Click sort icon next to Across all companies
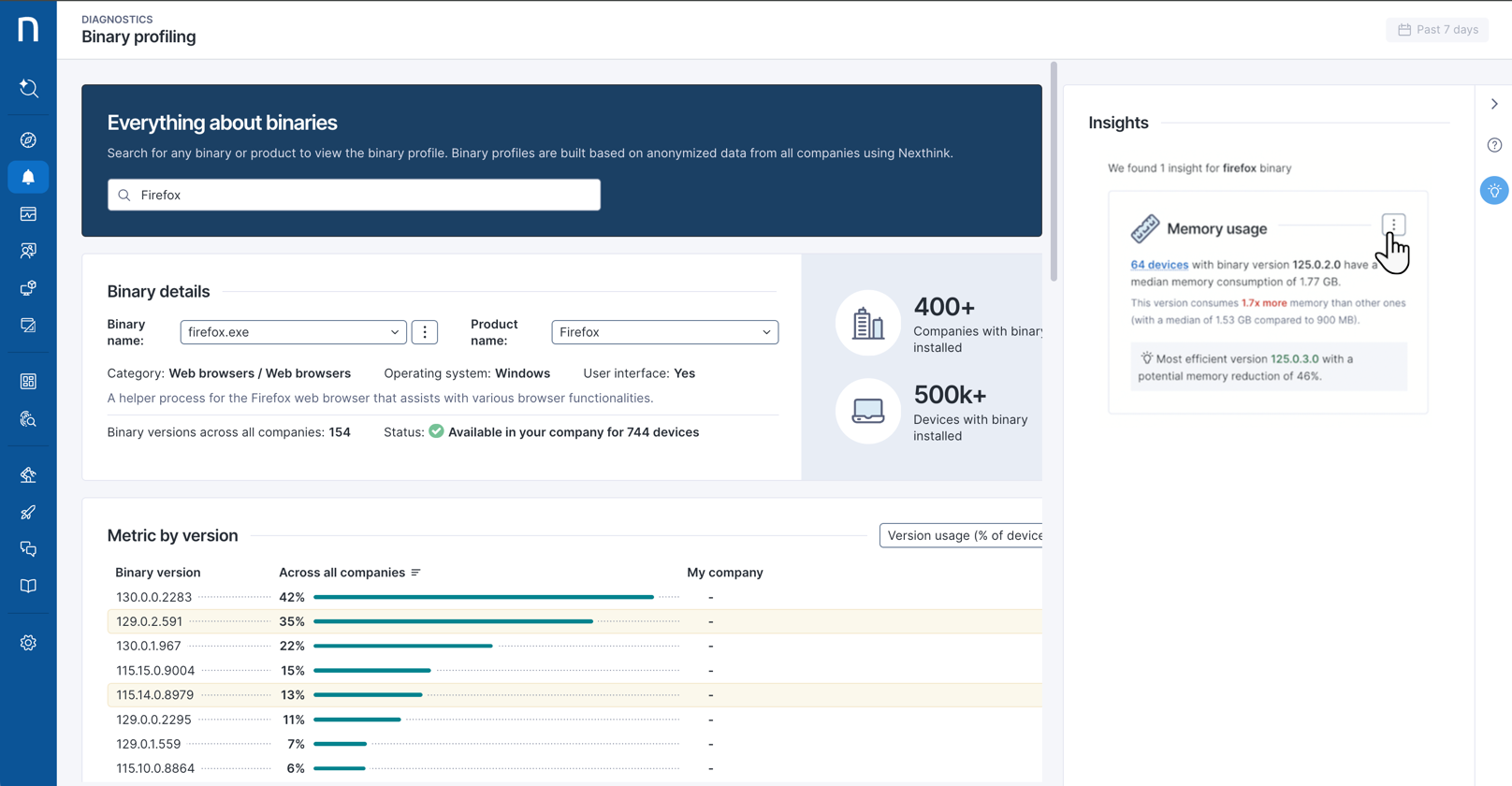This screenshot has width=1512, height=786. point(416,573)
